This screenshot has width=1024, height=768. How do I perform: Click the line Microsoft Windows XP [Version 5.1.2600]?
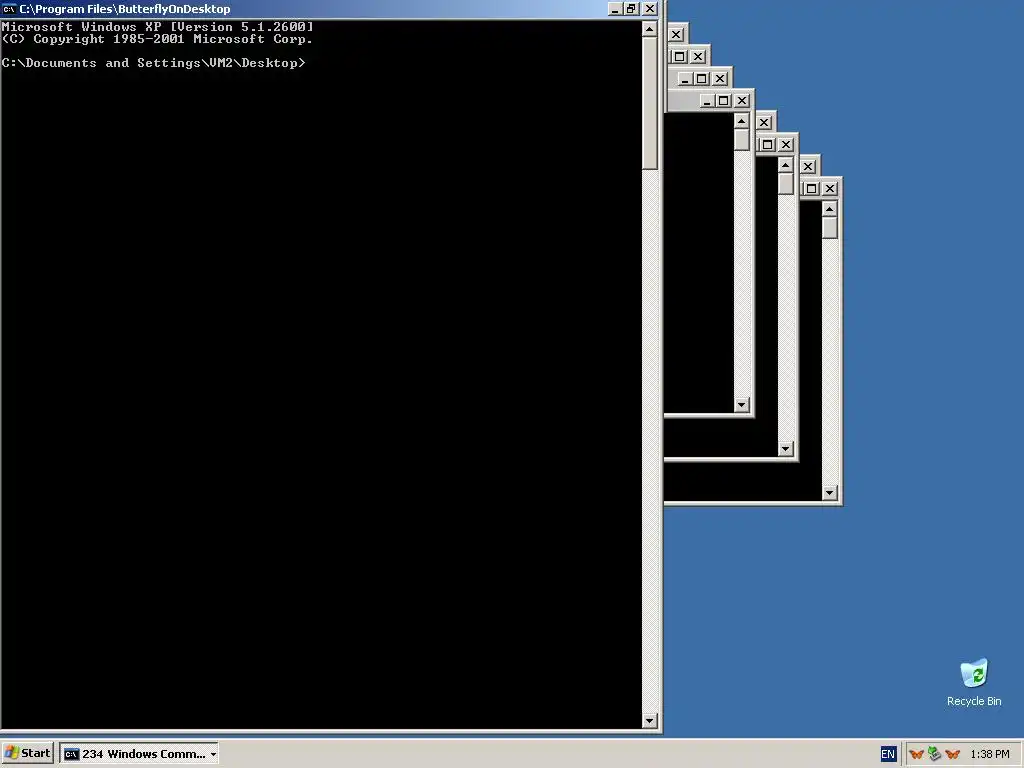tap(157, 27)
